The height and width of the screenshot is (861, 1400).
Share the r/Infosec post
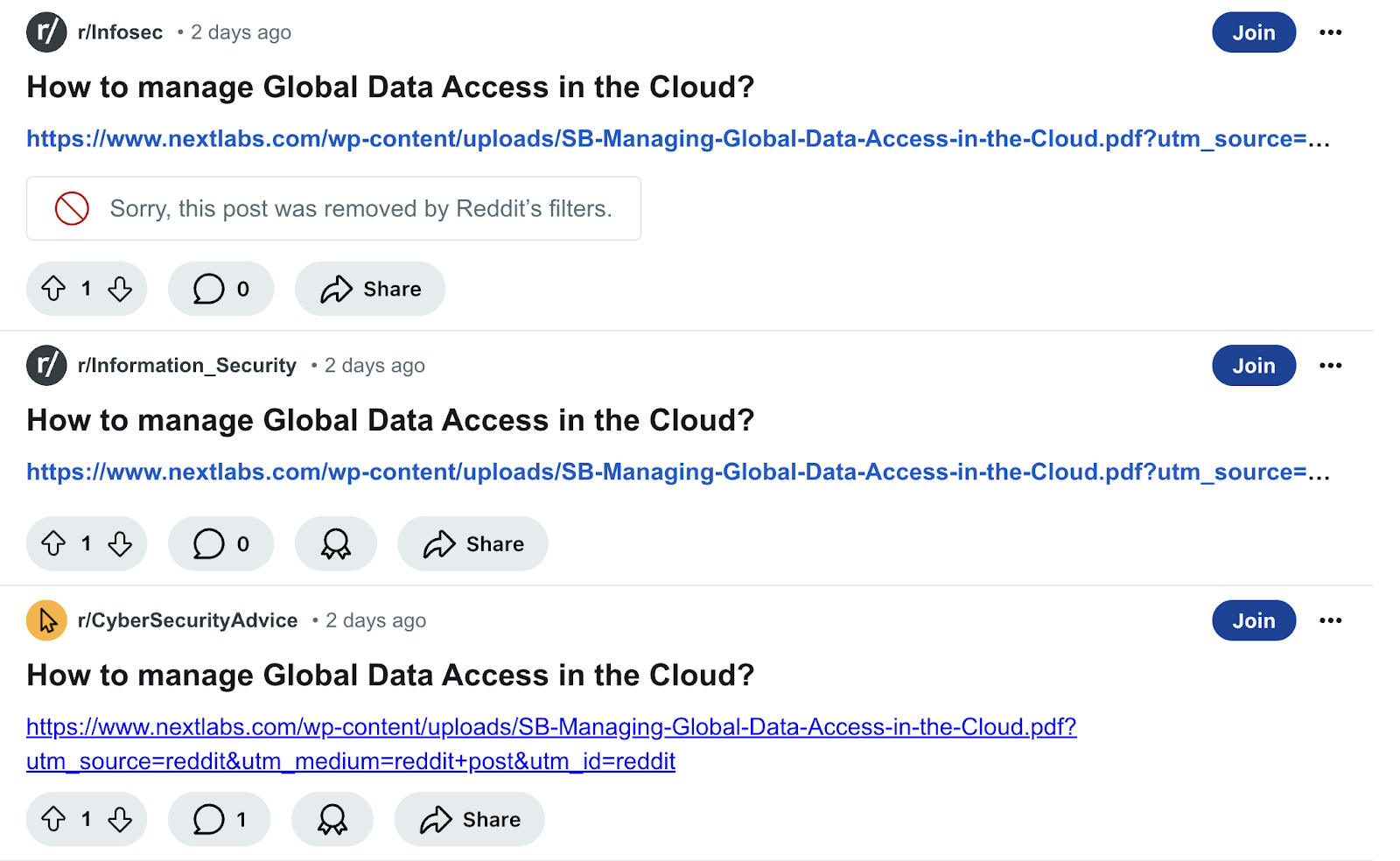[x=370, y=289]
